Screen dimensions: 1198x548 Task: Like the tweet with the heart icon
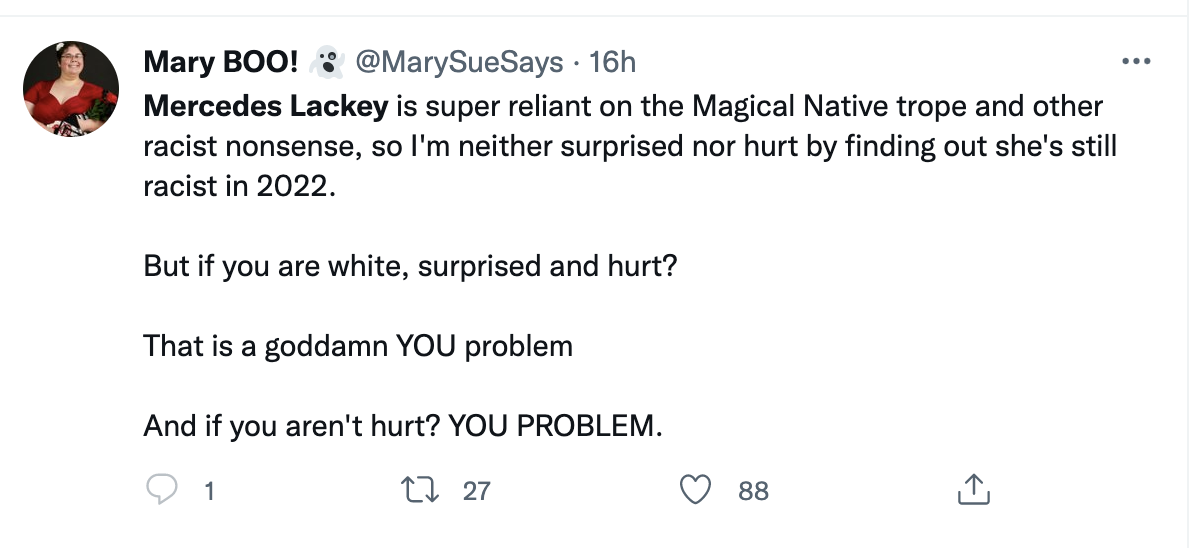[x=694, y=490]
